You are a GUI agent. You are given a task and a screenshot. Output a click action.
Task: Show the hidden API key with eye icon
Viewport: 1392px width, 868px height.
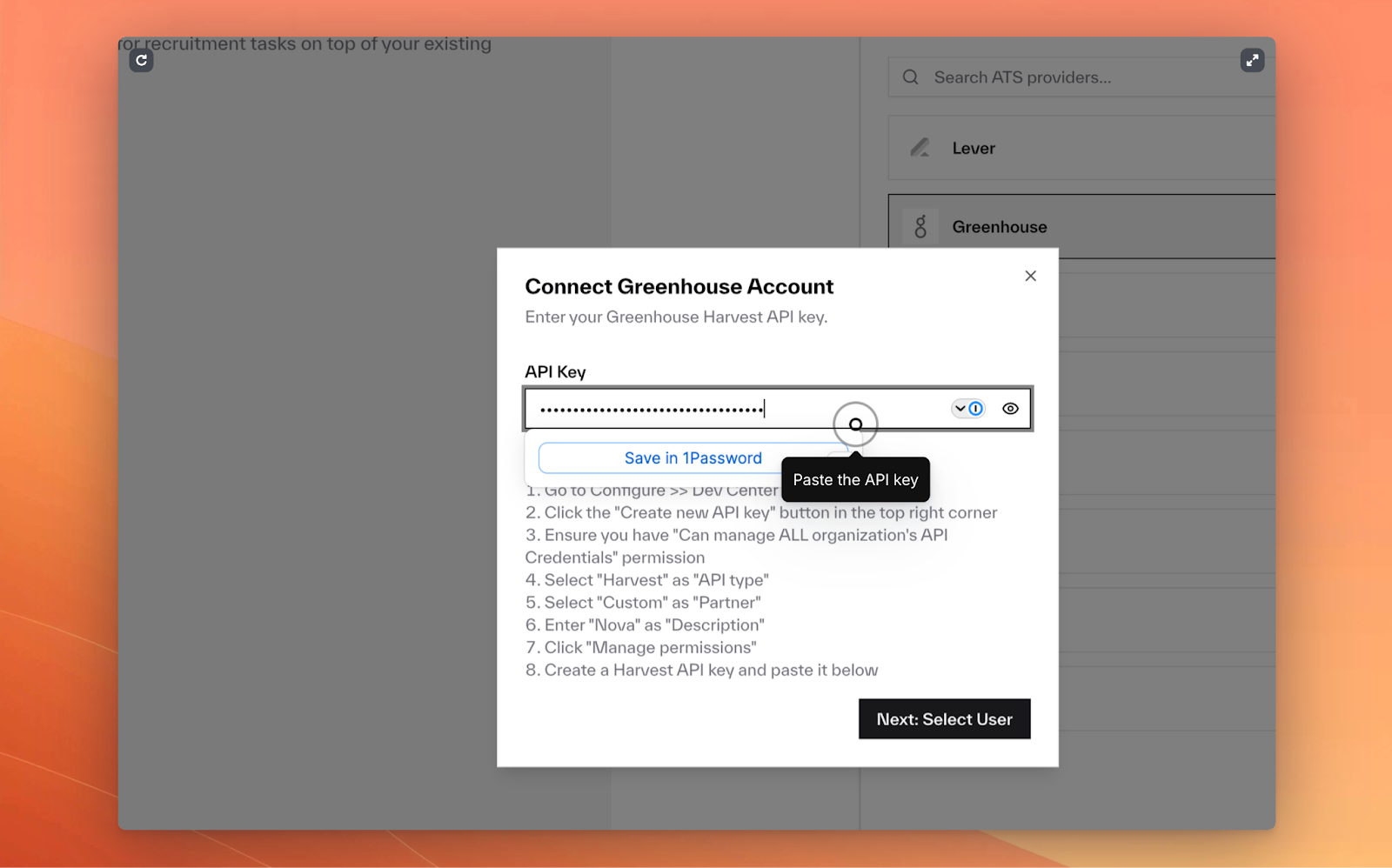click(1010, 409)
